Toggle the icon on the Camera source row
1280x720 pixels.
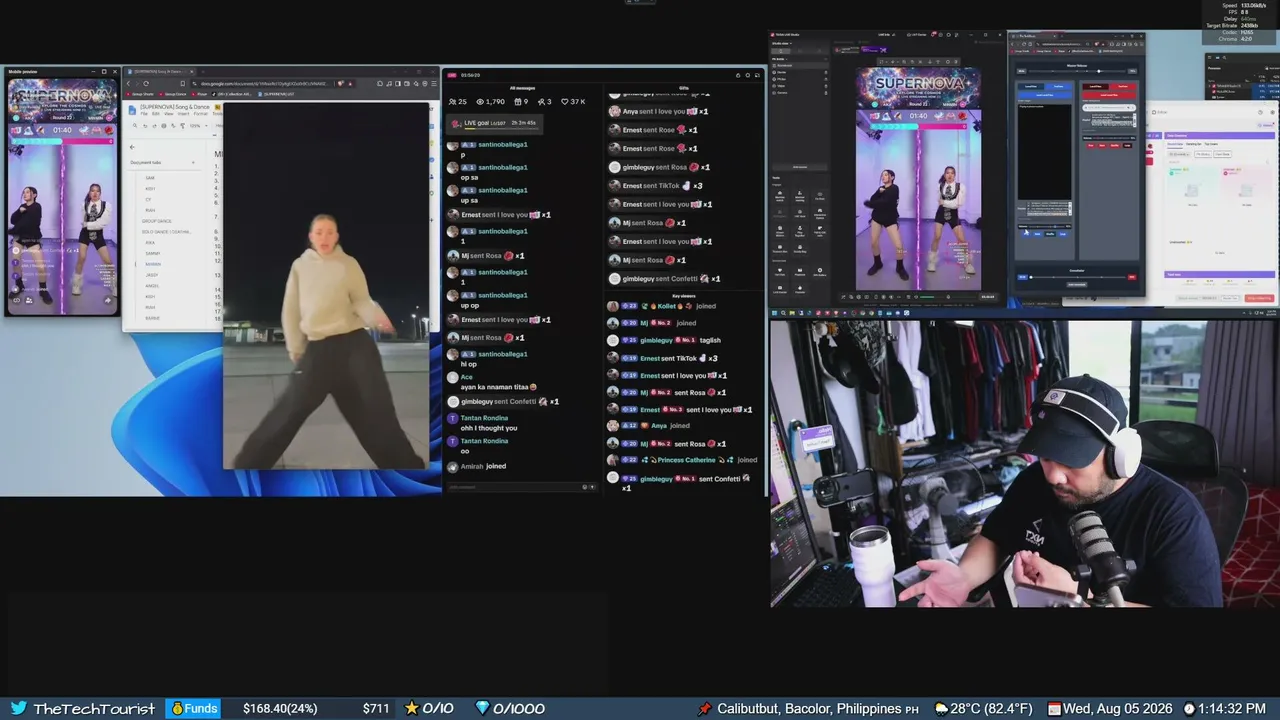pyautogui.click(x=826, y=92)
